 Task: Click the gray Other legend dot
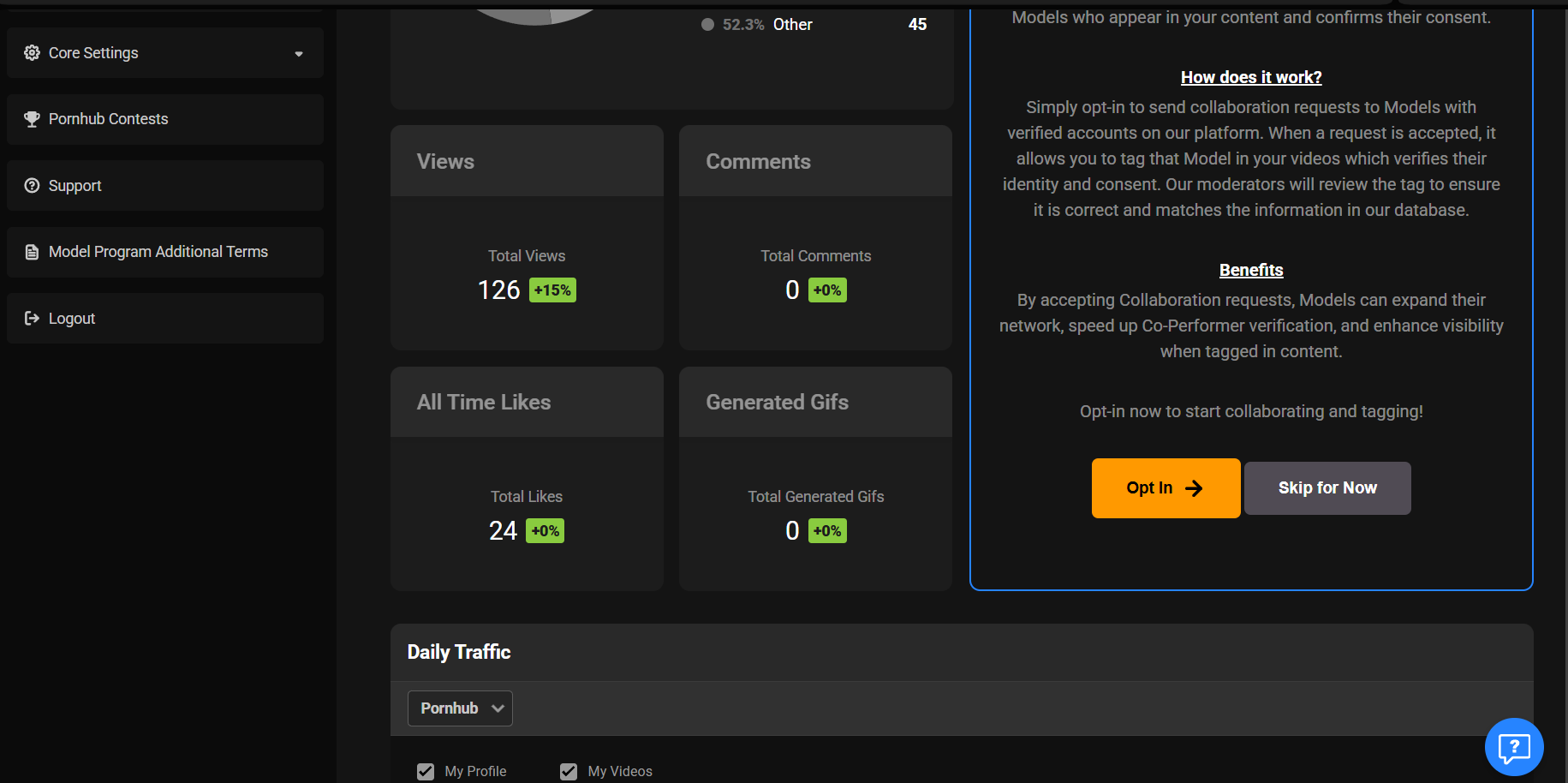pyautogui.click(x=707, y=25)
